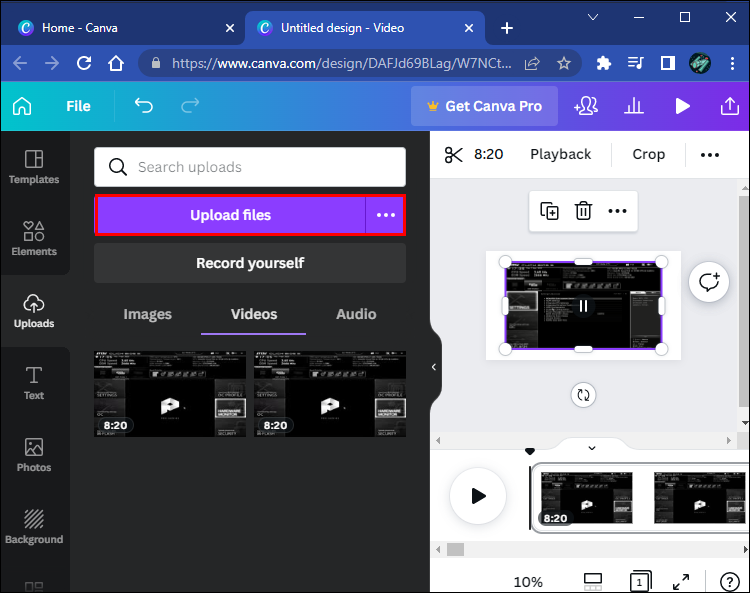This screenshot has height=593, width=750.
Task: Switch to the Audio tab
Action: [x=356, y=314]
